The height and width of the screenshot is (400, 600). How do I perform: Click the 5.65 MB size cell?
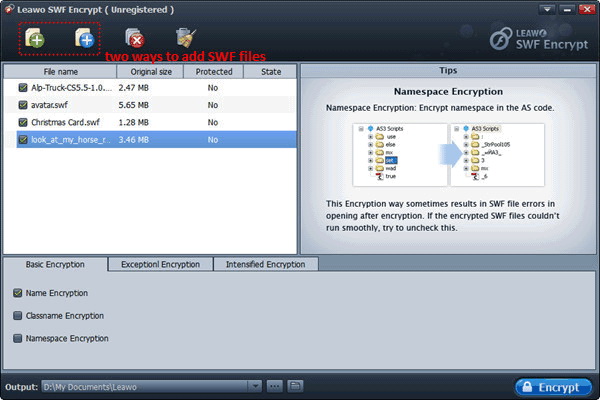point(134,105)
